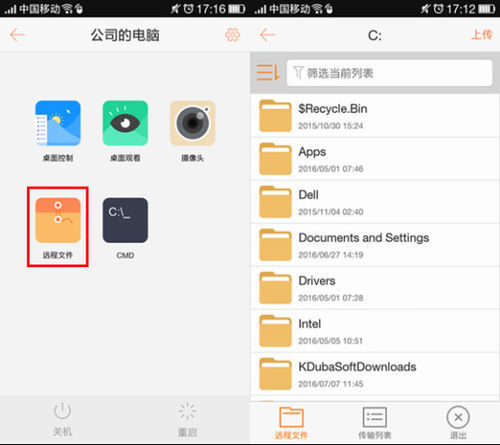Tap the 退出 exit button
The height and width of the screenshot is (445, 500).
pyautogui.click(x=458, y=422)
